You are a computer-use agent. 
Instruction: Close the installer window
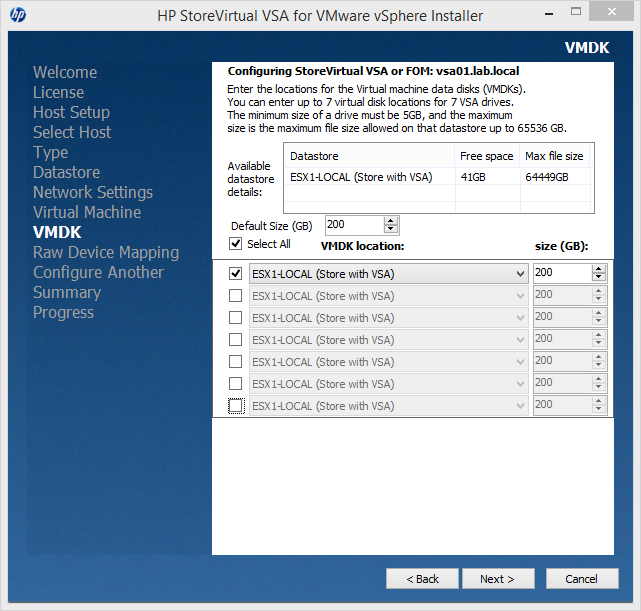tap(612, 12)
